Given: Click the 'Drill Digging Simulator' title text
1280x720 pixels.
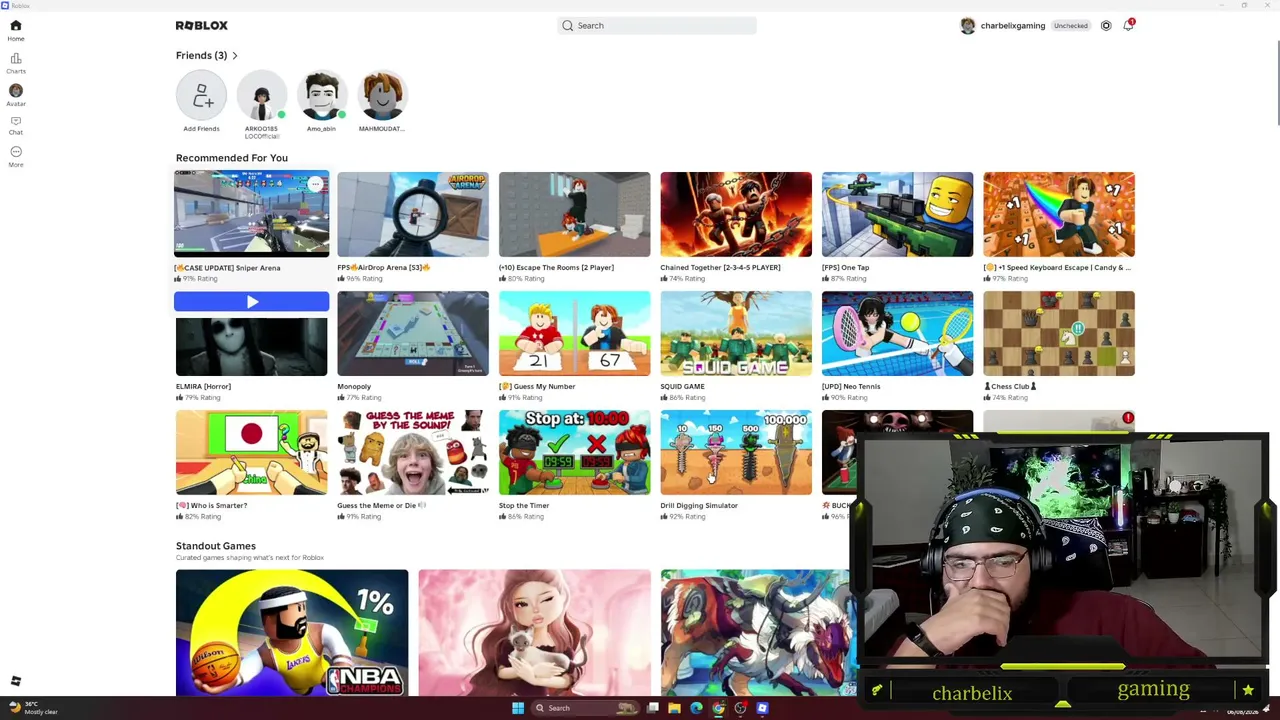Looking at the screenshot, I should tap(699, 506).
